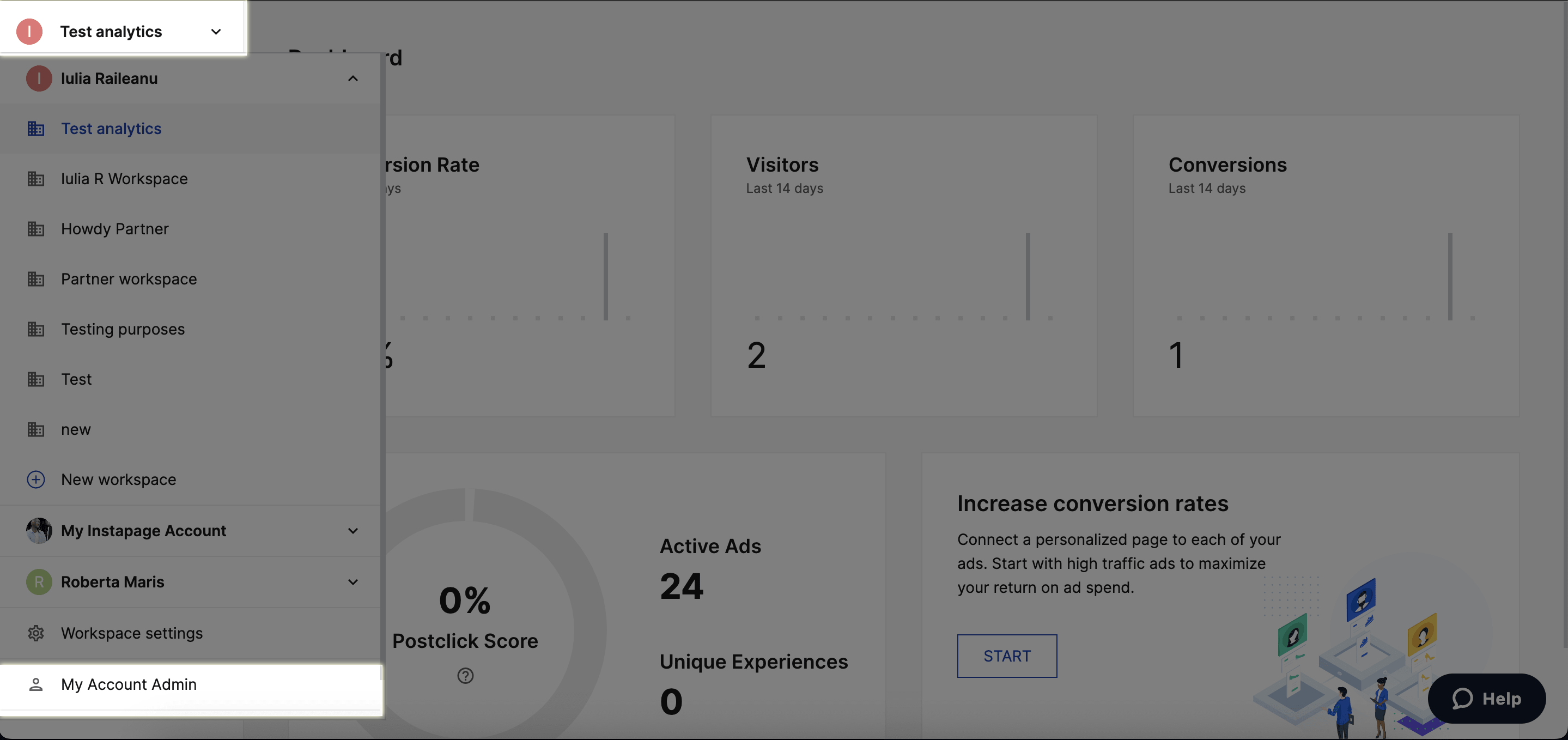Screen dimensions: 1568x740
Task: Click the building icon beside Iulia R Workspace
Action: point(36,178)
